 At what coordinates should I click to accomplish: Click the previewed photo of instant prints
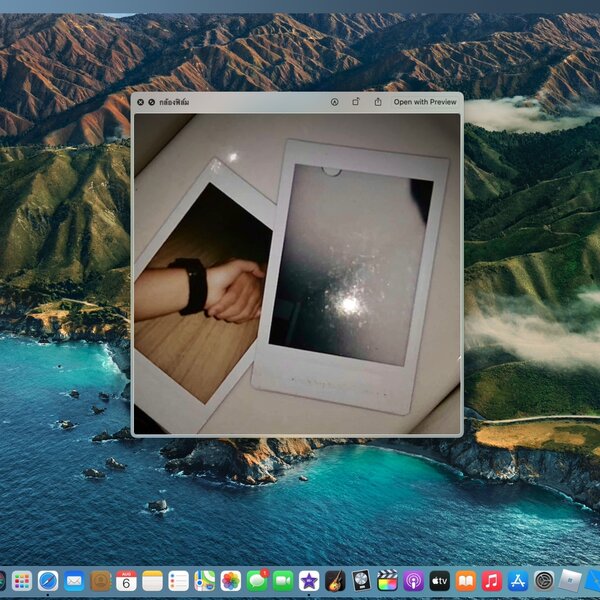297,274
